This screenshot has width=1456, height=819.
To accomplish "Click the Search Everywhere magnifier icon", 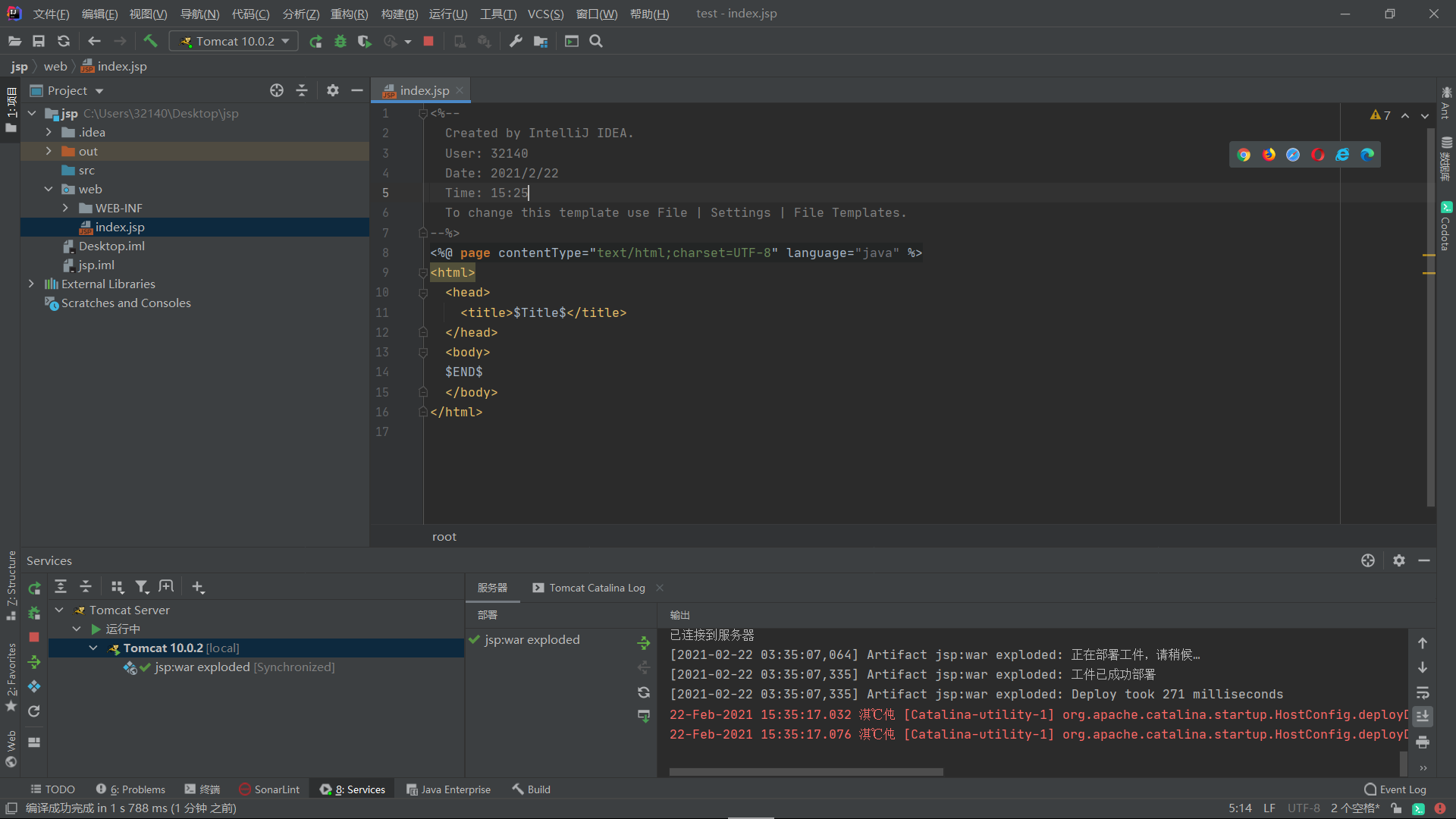I will 596,41.
